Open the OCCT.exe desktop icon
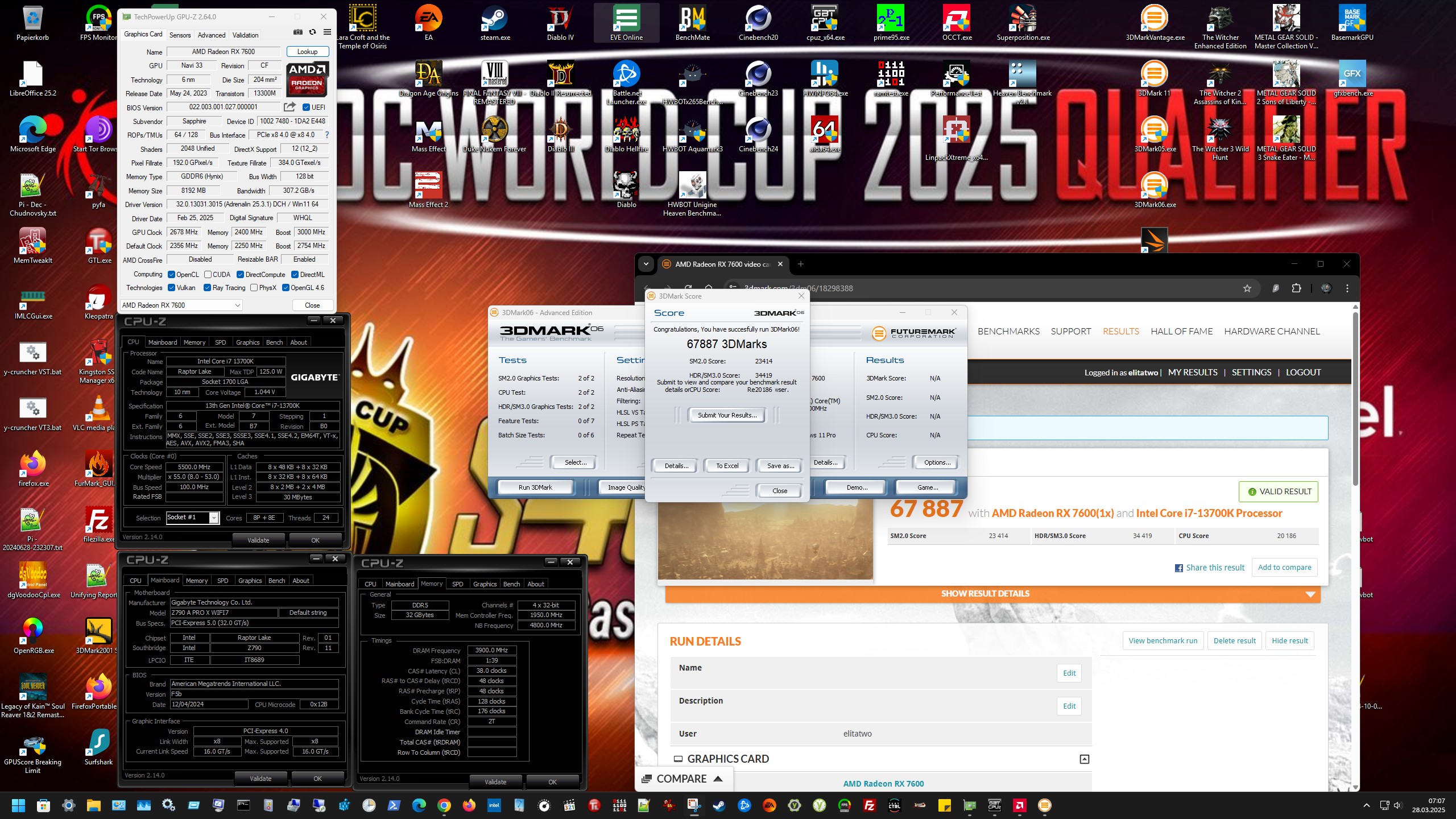 [x=957, y=24]
